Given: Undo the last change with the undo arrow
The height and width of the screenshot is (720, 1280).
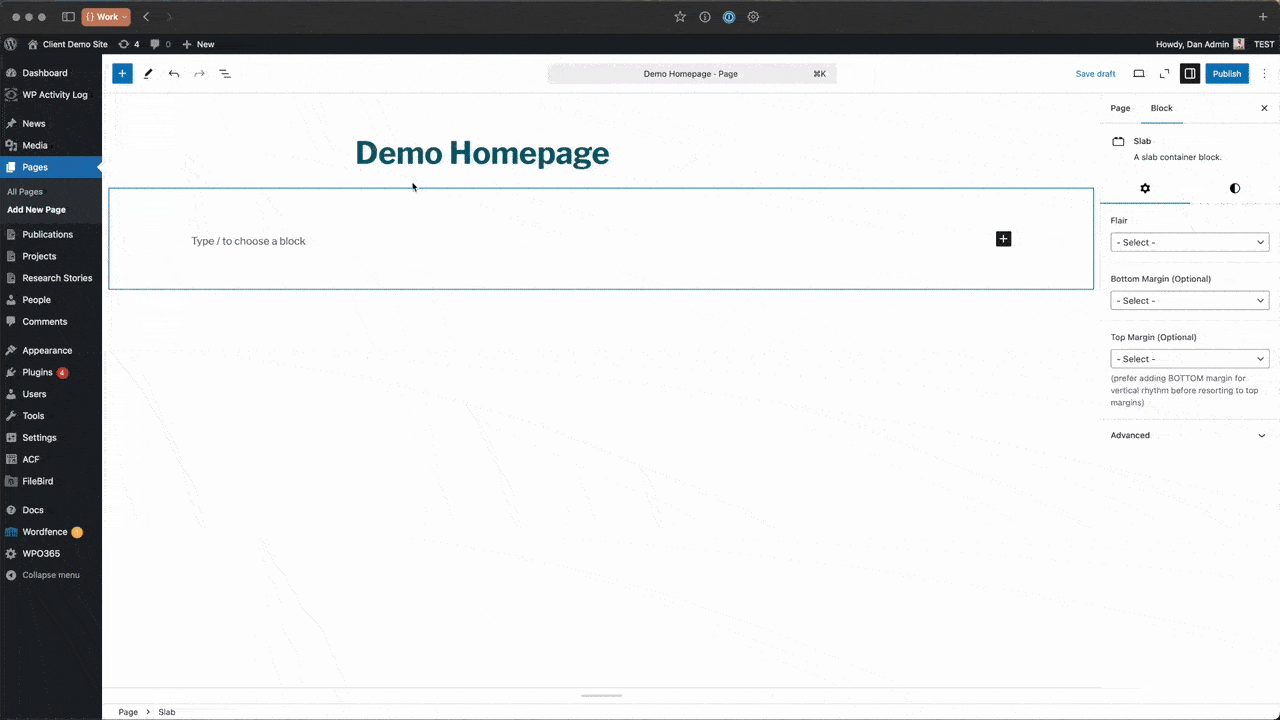Looking at the screenshot, I should (173, 73).
